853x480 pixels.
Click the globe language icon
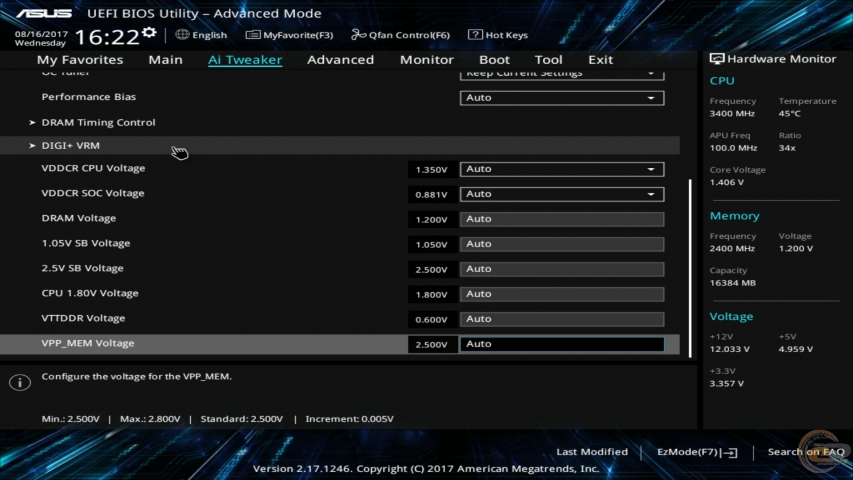point(182,35)
